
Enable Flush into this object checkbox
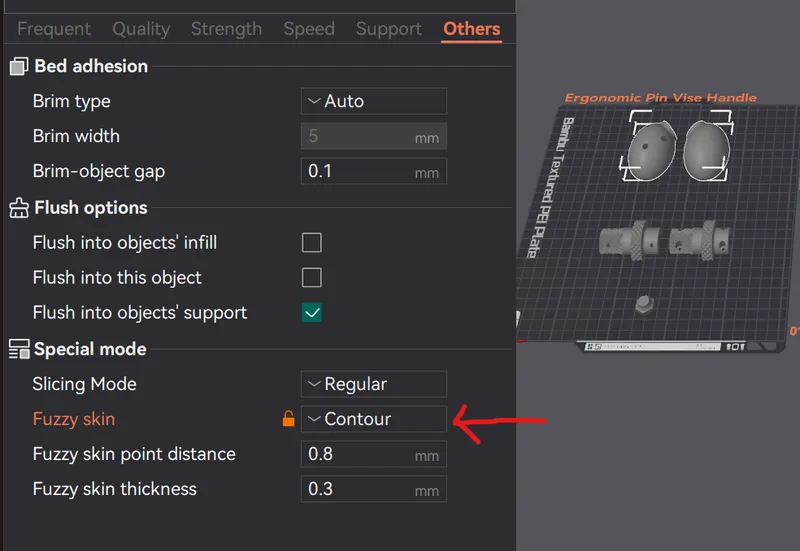312,278
